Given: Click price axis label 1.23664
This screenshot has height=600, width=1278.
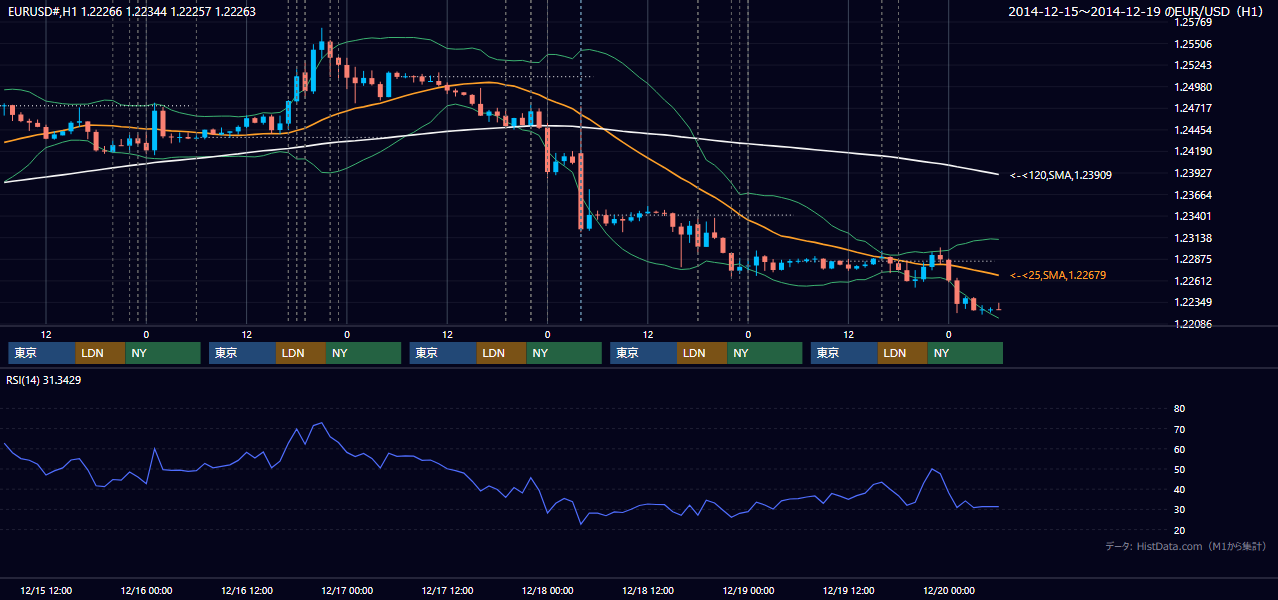Looking at the screenshot, I should (x=1193, y=195).
